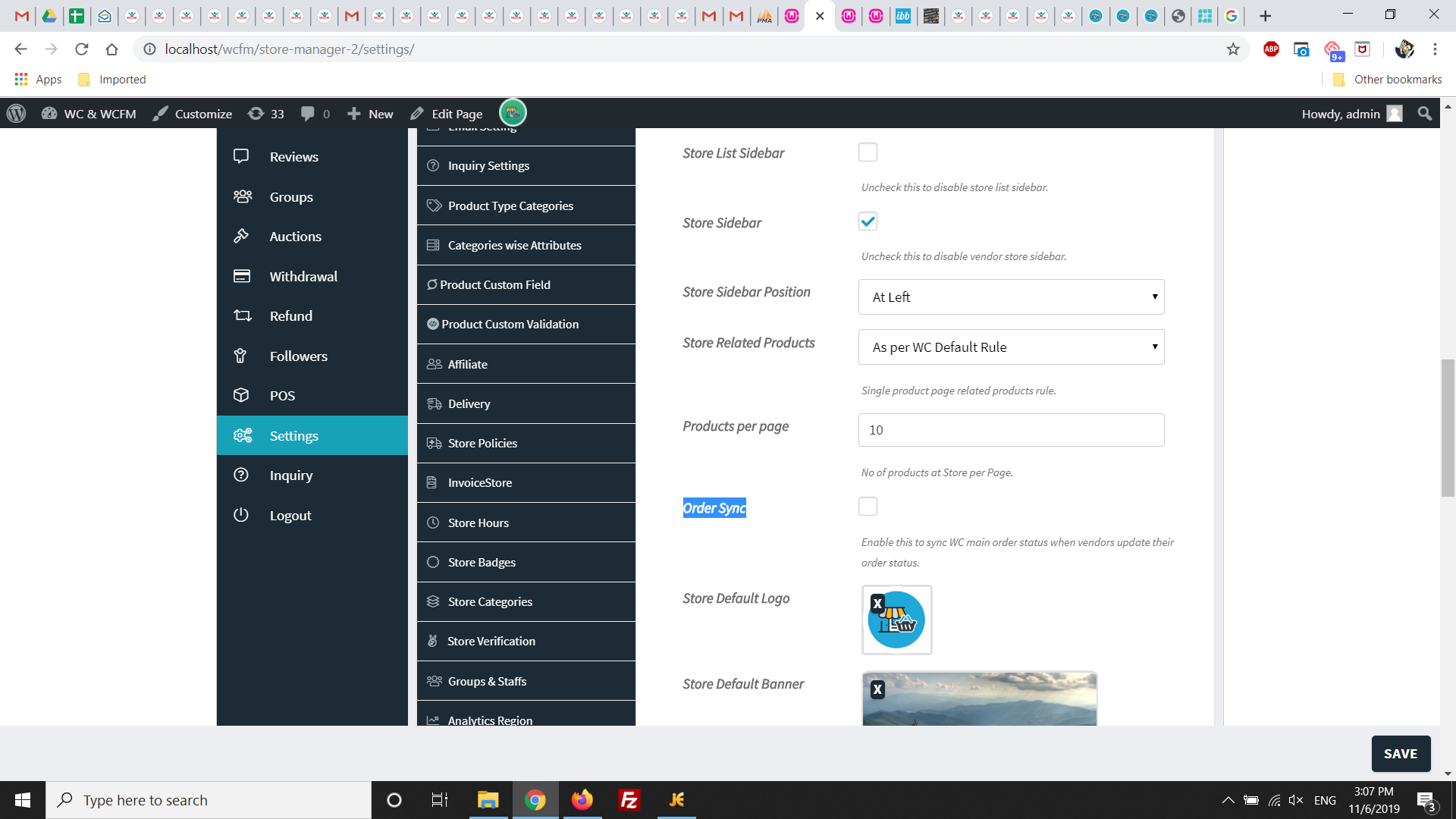
Task: Enable the Order Sync checkbox
Action: click(868, 507)
